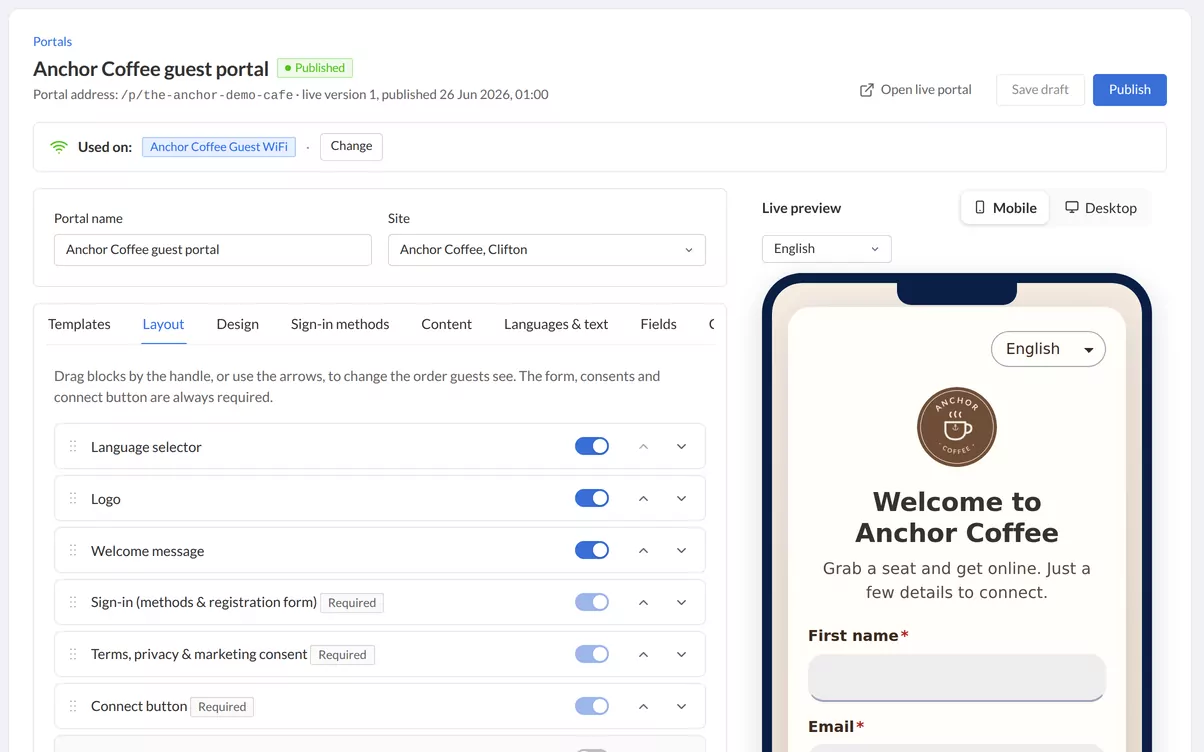Click the Sign-in required toggle
1204x752 pixels.
pyautogui.click(x=592, y=602)
